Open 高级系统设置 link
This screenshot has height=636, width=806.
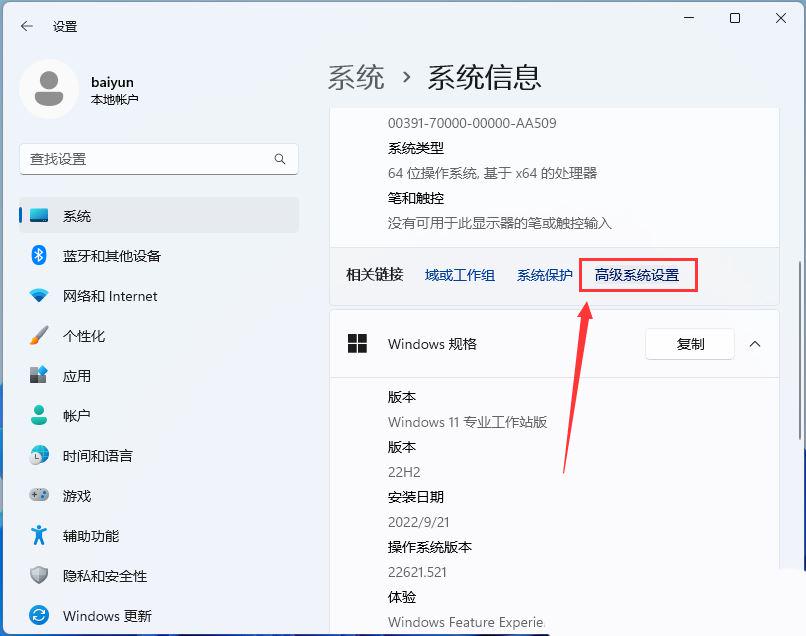(637, 275)
